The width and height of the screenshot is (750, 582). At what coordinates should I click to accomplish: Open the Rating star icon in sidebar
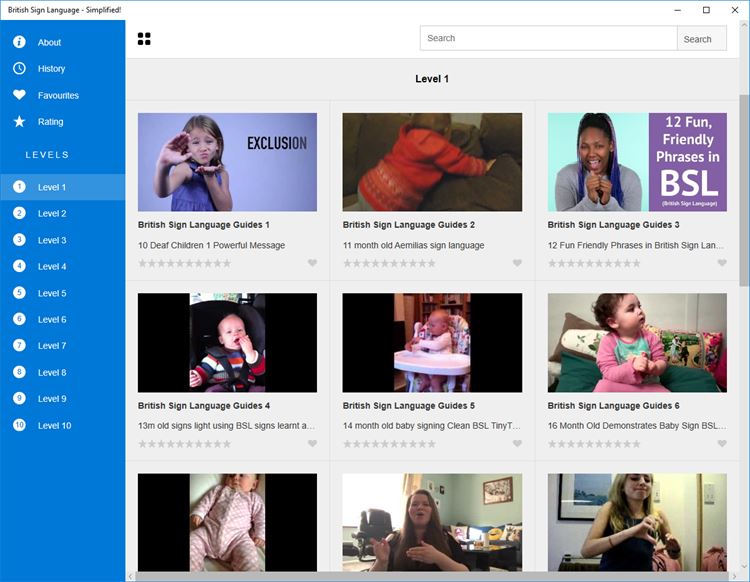pyautogui.click(x=19, y=121)
